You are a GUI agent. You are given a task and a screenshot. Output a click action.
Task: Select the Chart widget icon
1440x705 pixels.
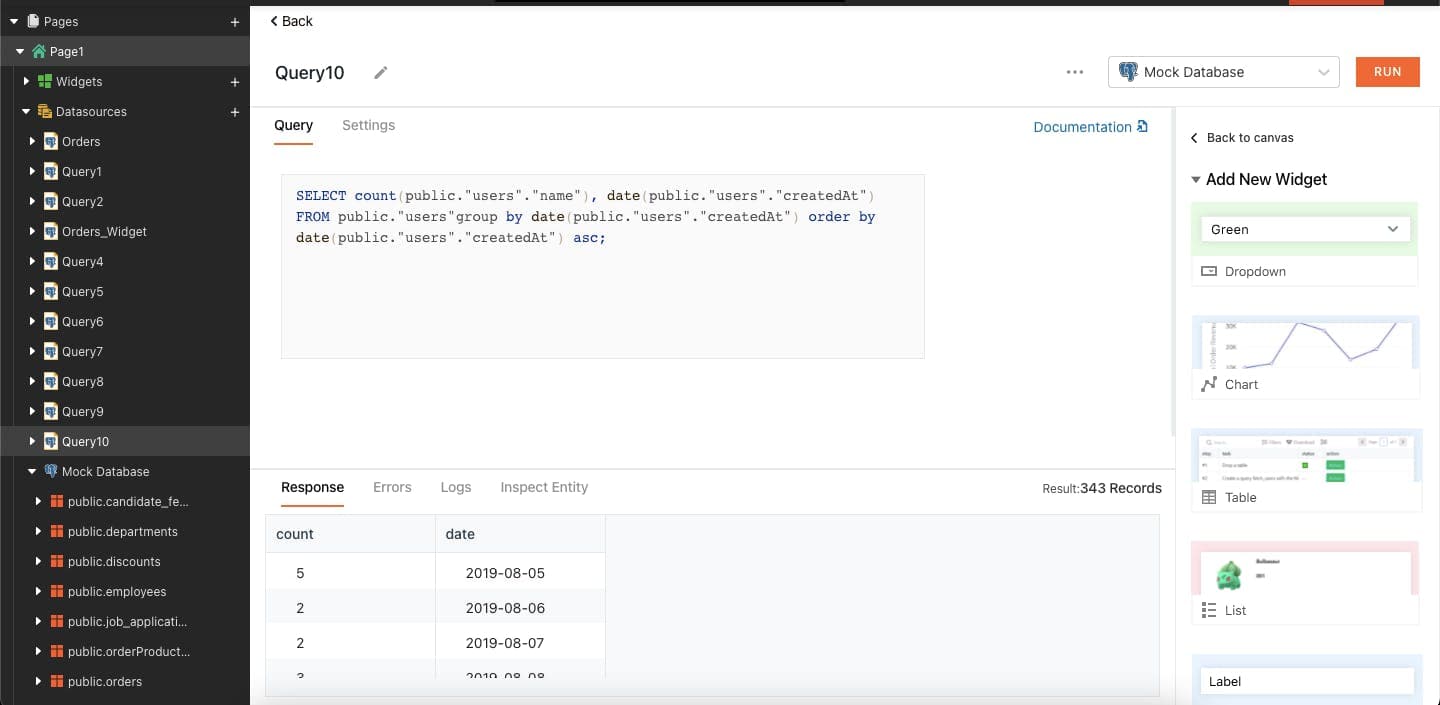[1211, 384]
